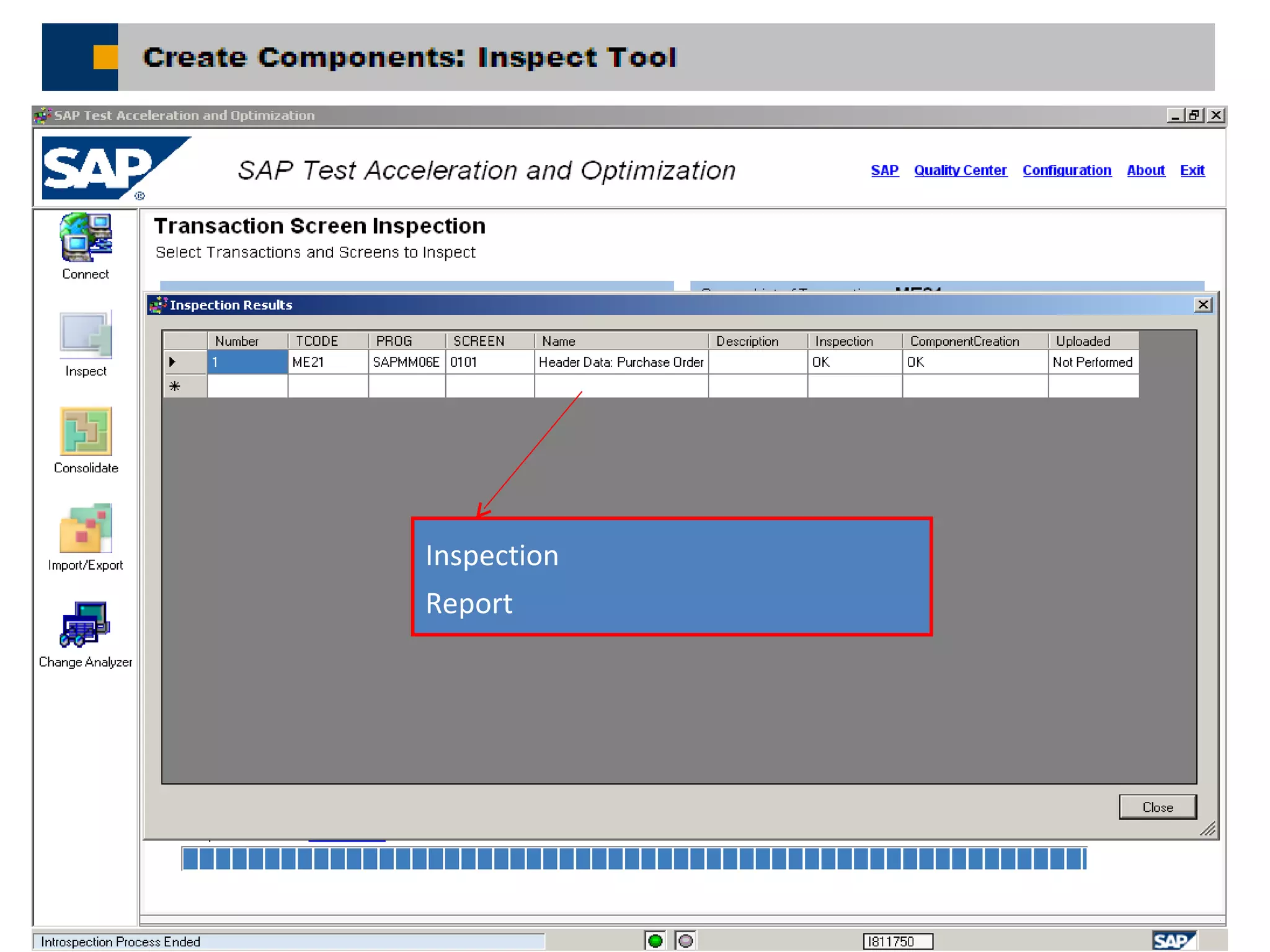Open the Configuration link
1270x952 pixels.
[x=1067, y=170]
